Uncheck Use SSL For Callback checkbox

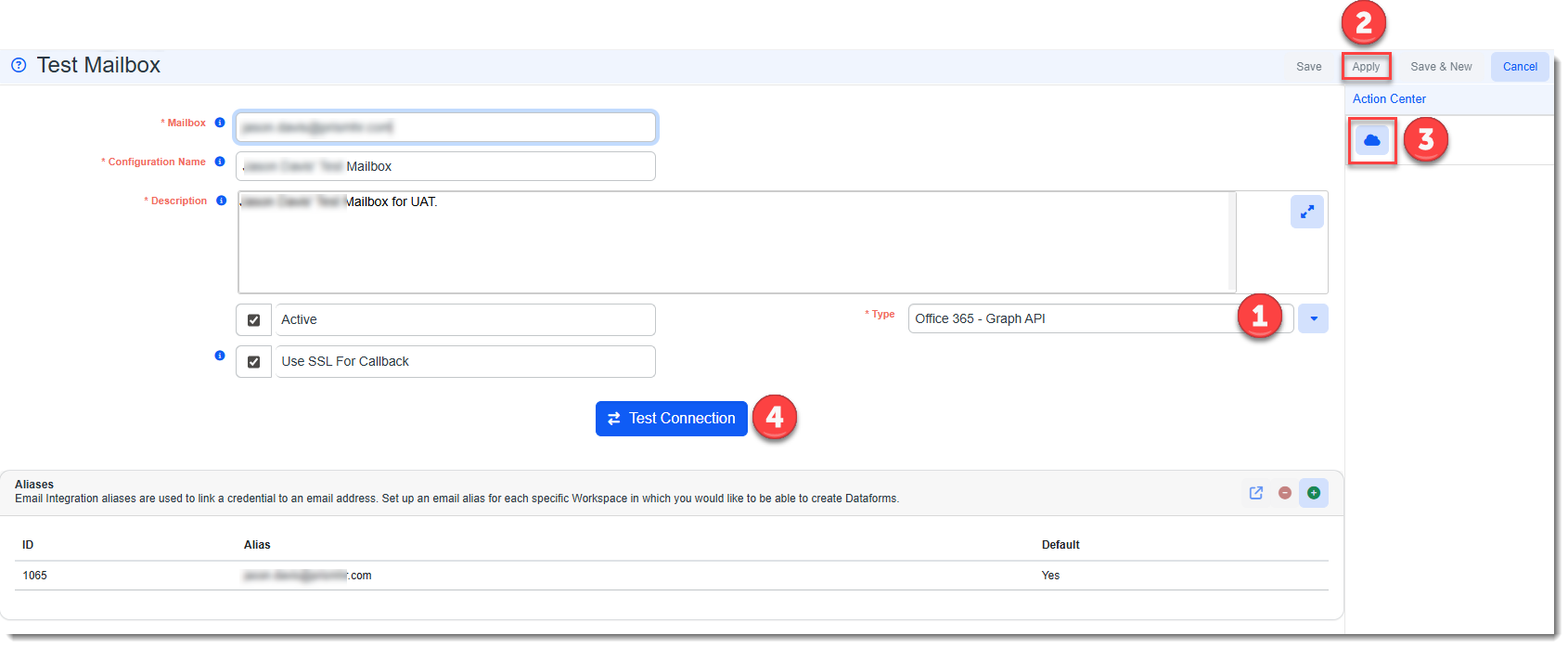tap(253, 362)
